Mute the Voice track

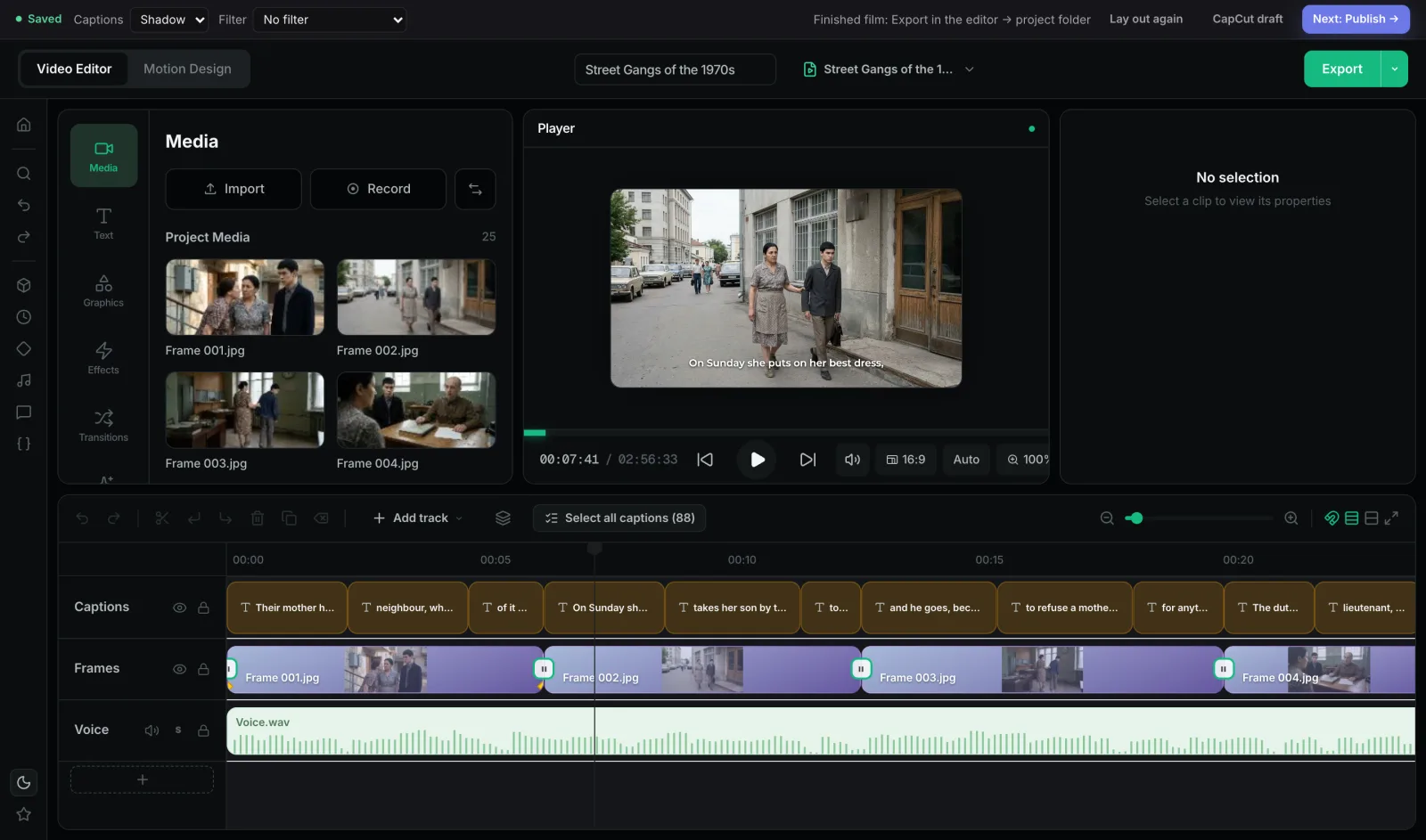coord(152,730)
